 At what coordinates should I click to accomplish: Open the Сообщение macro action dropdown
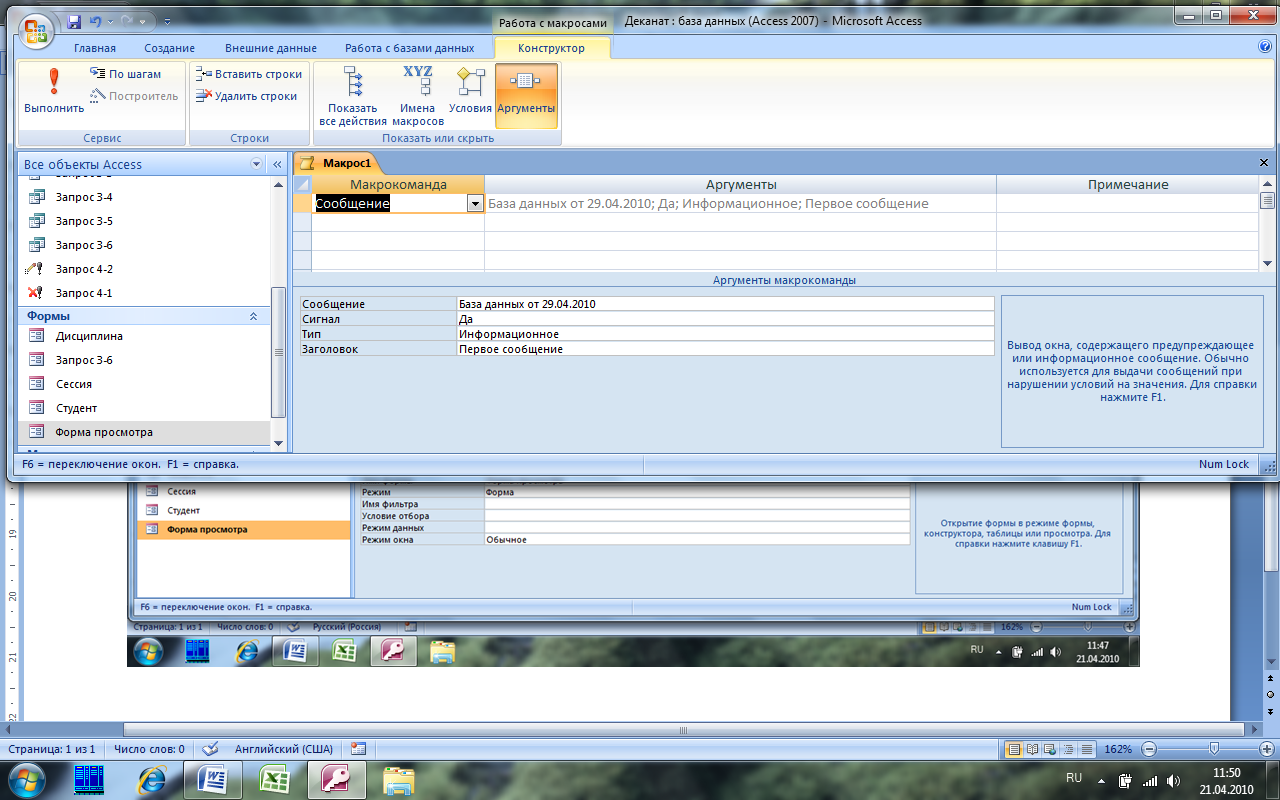(475, 203)
